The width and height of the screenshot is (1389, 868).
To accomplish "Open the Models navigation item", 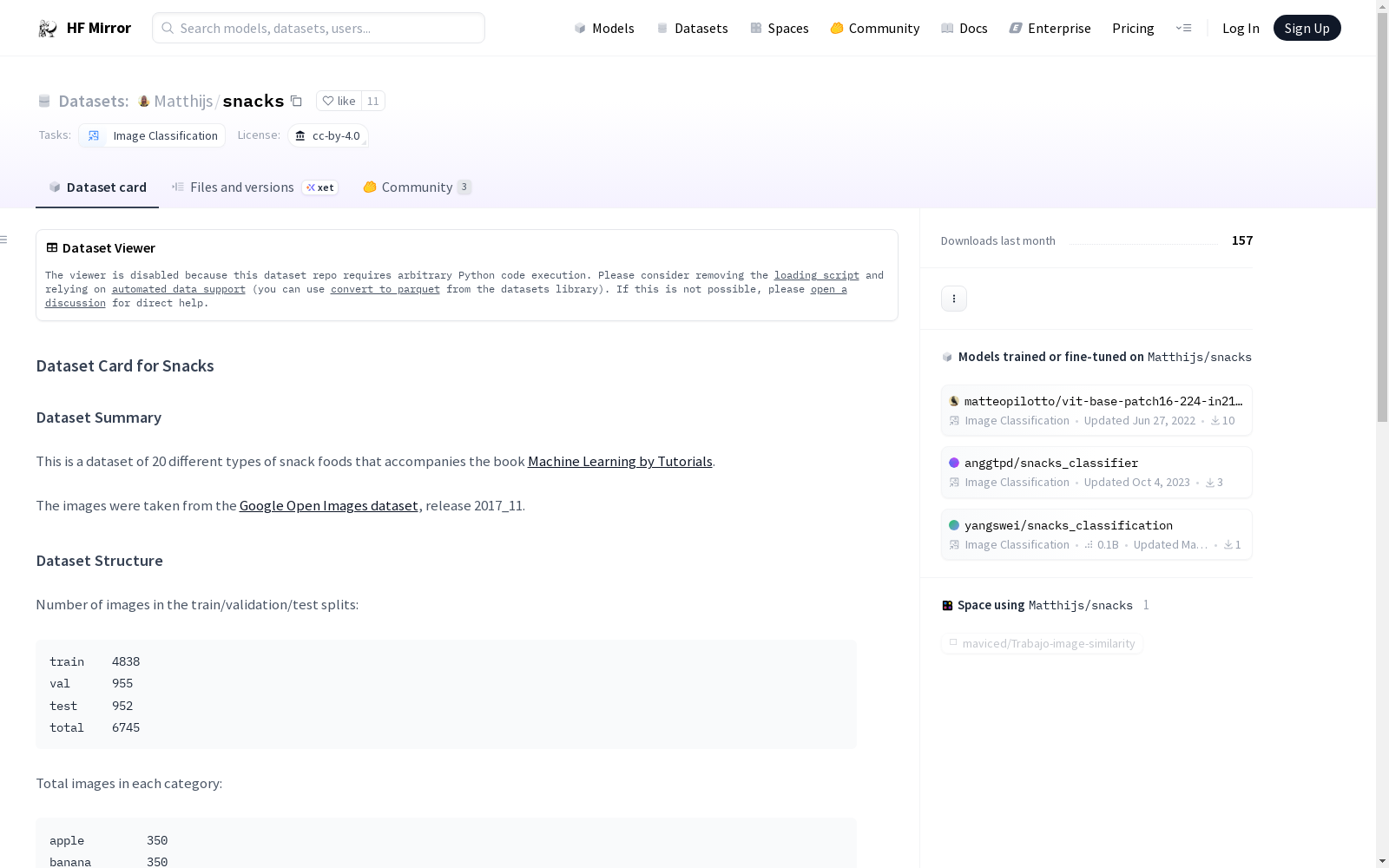I will point(604,28).
